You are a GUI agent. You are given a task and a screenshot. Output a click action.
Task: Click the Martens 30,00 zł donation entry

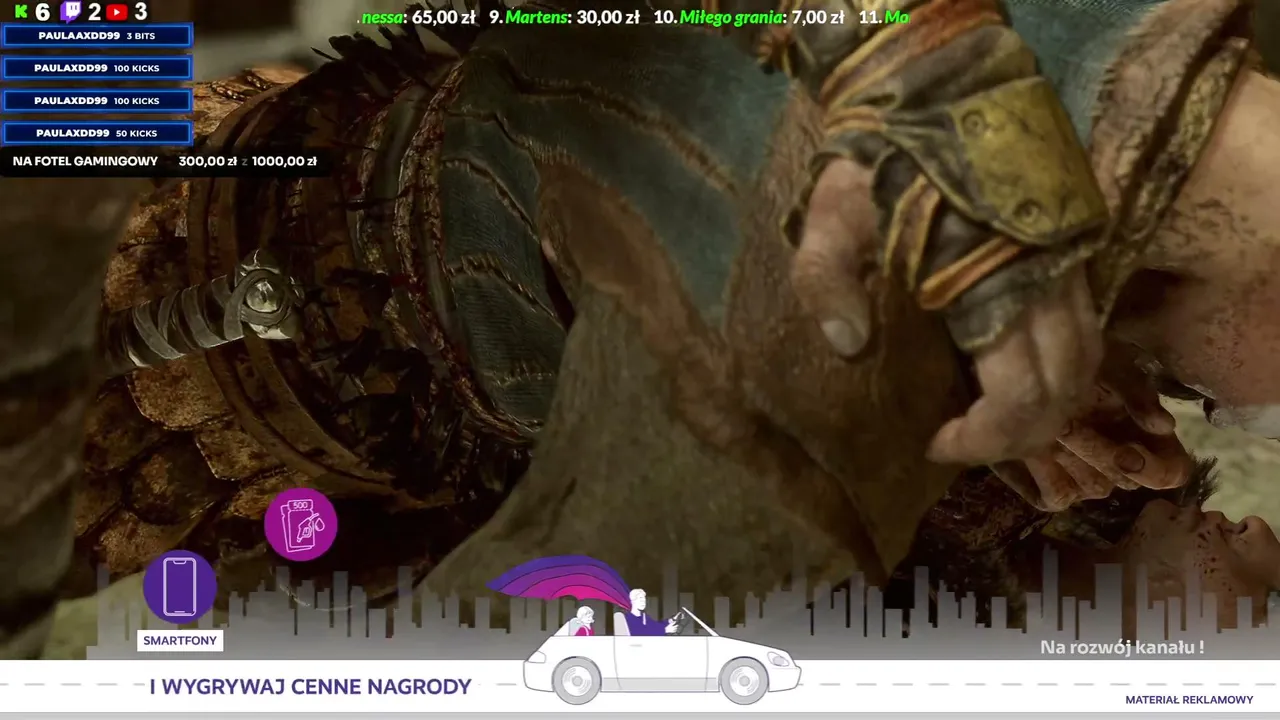point(564,17)
